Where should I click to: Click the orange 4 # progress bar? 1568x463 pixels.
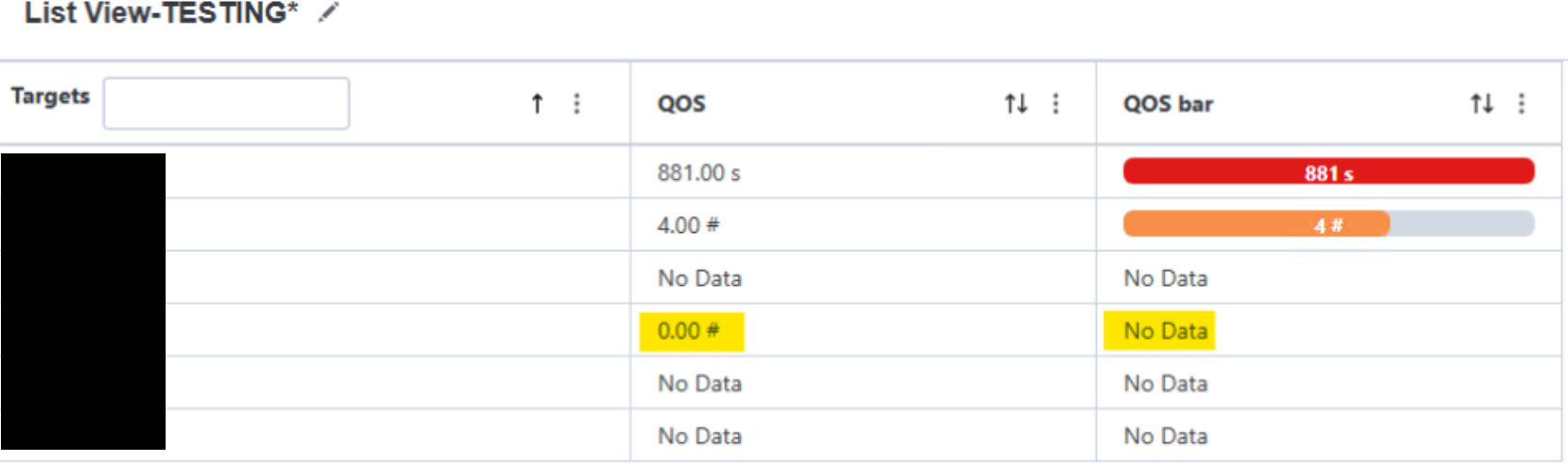pyautogui.click(x=1257, y=224)
